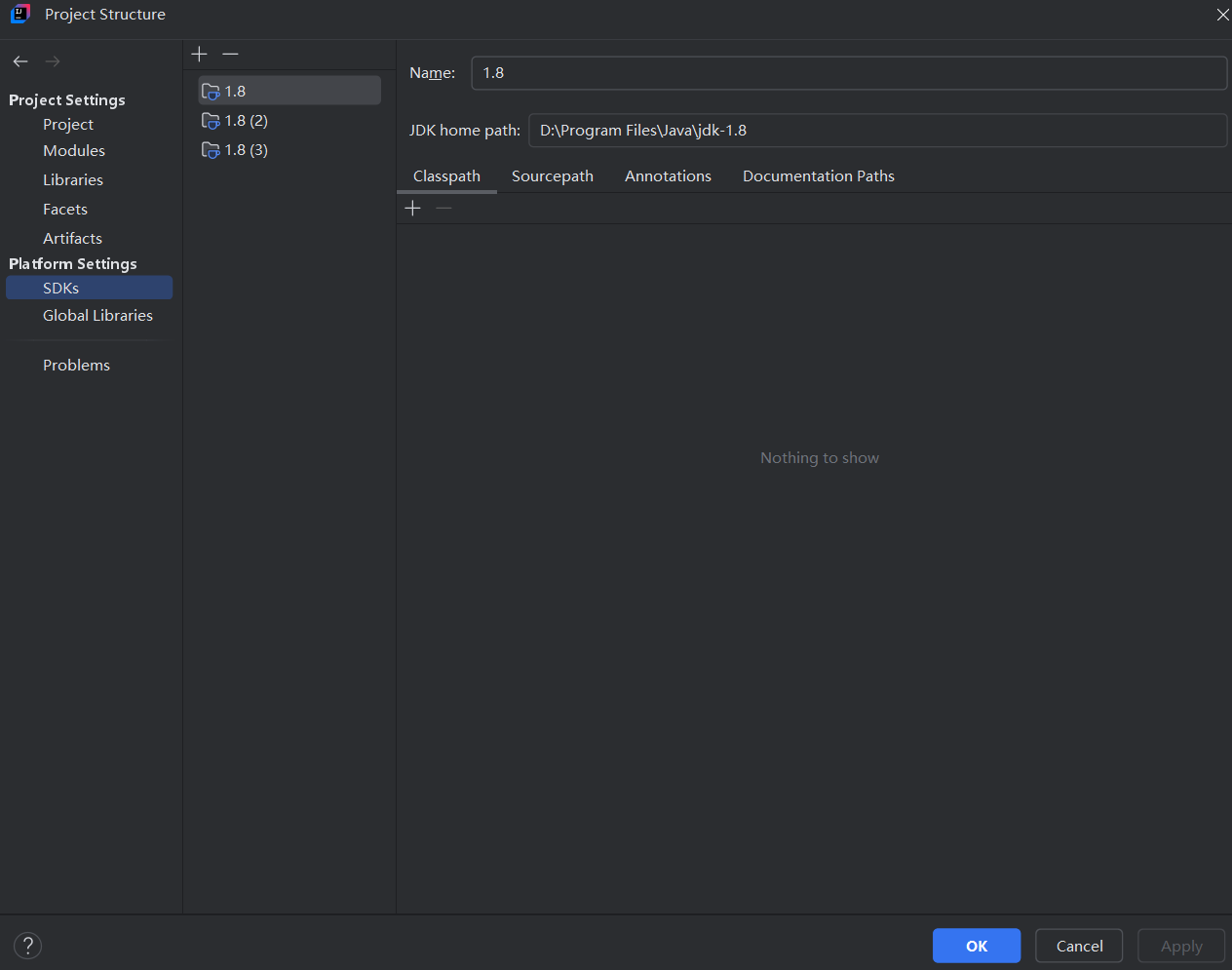Open Modules settings page
The width and height of the screenshot is (1232, 970).
pos(74,150)
